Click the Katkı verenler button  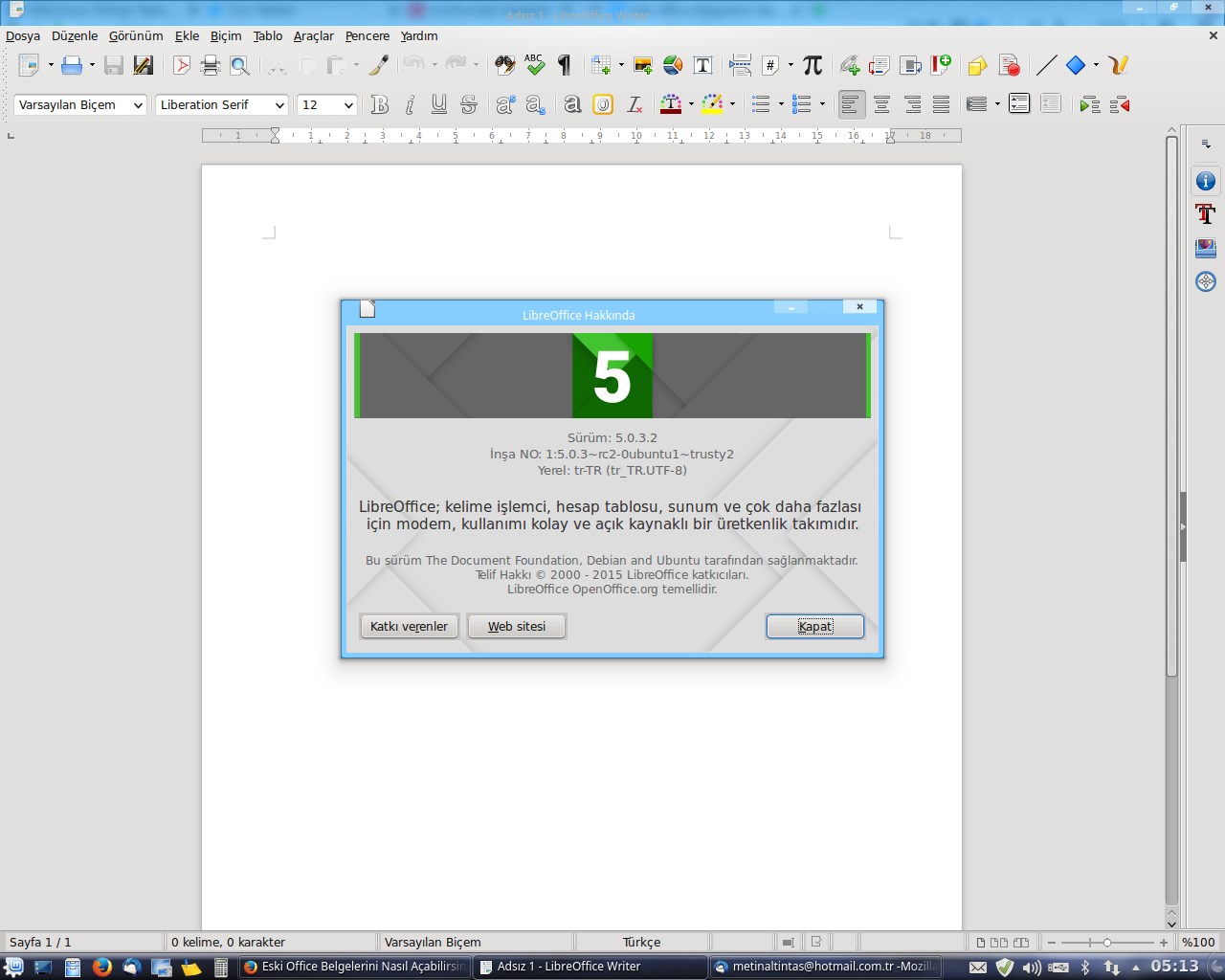409,627
